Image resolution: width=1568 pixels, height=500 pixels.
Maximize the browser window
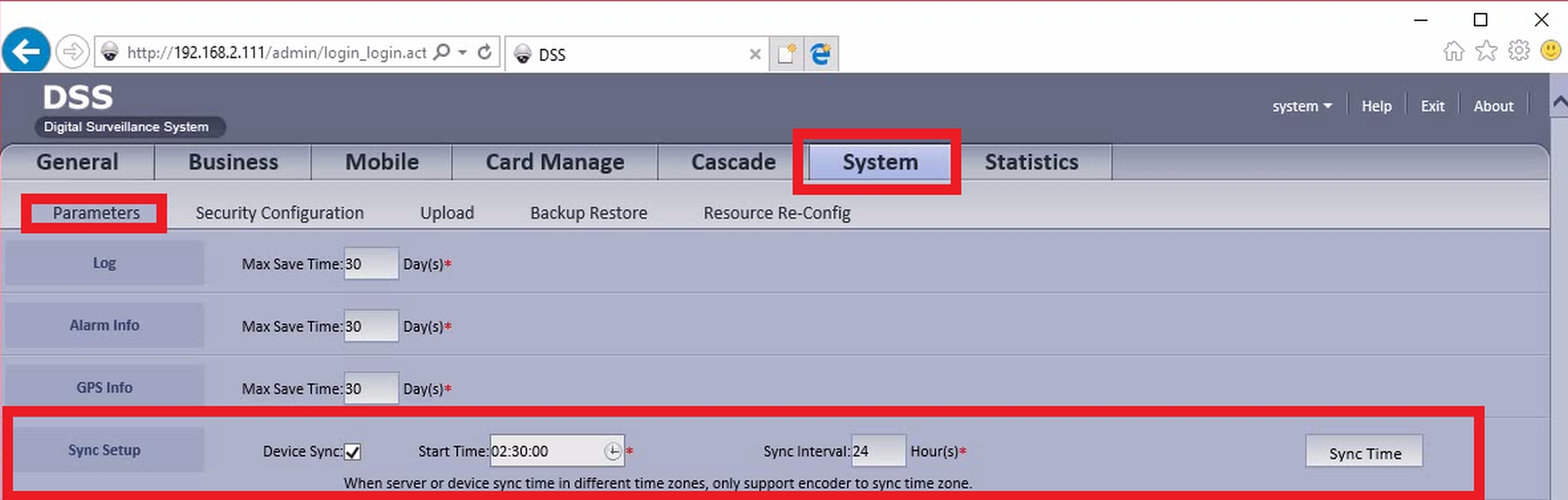coord(1480,20)
